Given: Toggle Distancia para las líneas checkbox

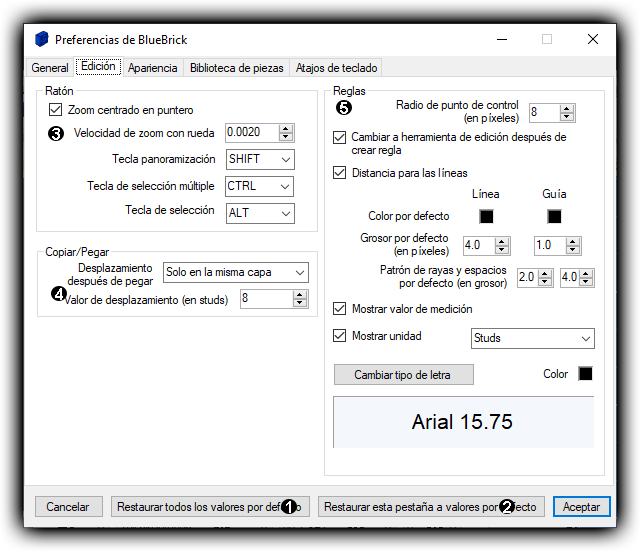Looking at the screenshot, I should [x=340, y=173].
